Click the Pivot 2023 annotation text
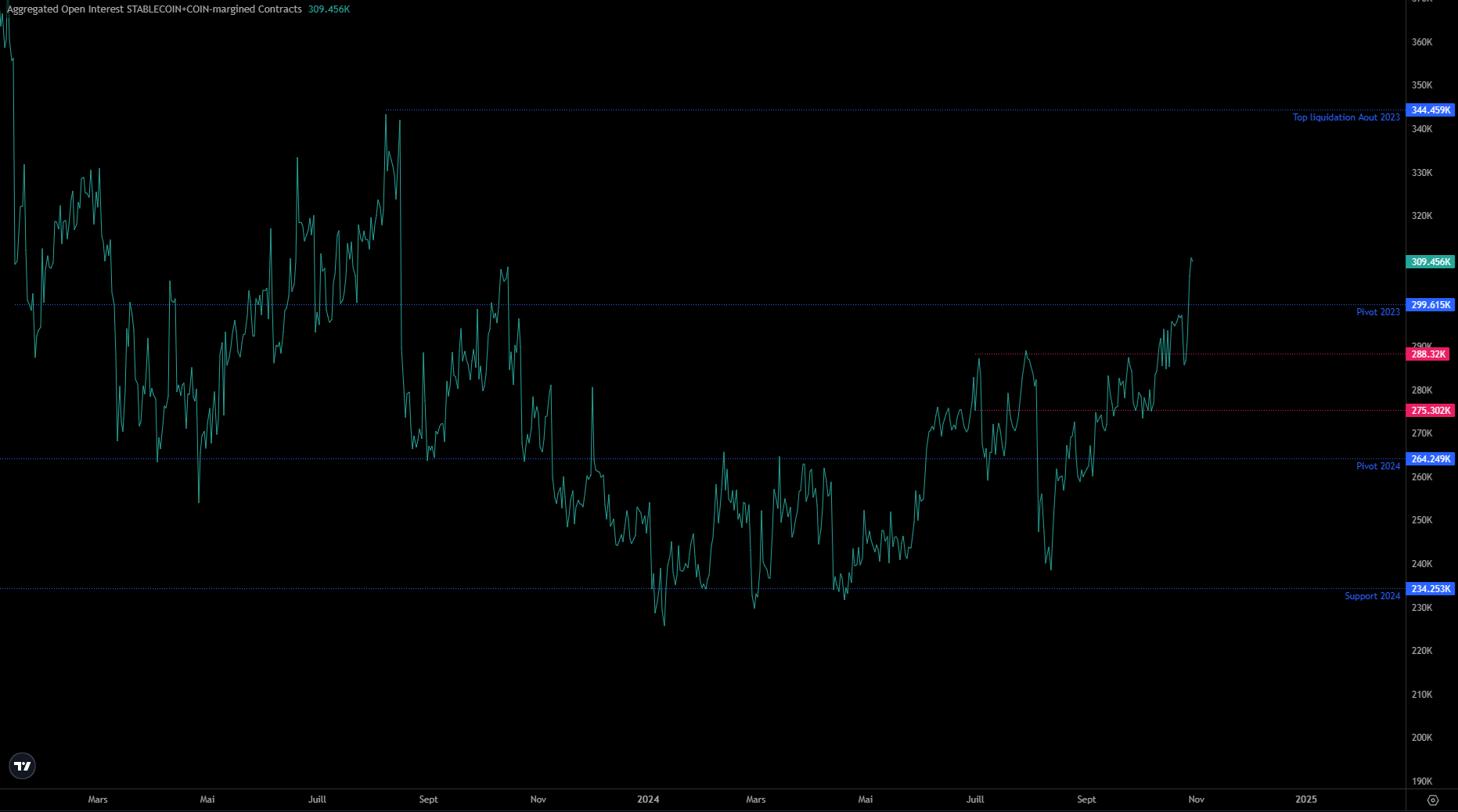1458x812 pixels. coord(1378,311)
